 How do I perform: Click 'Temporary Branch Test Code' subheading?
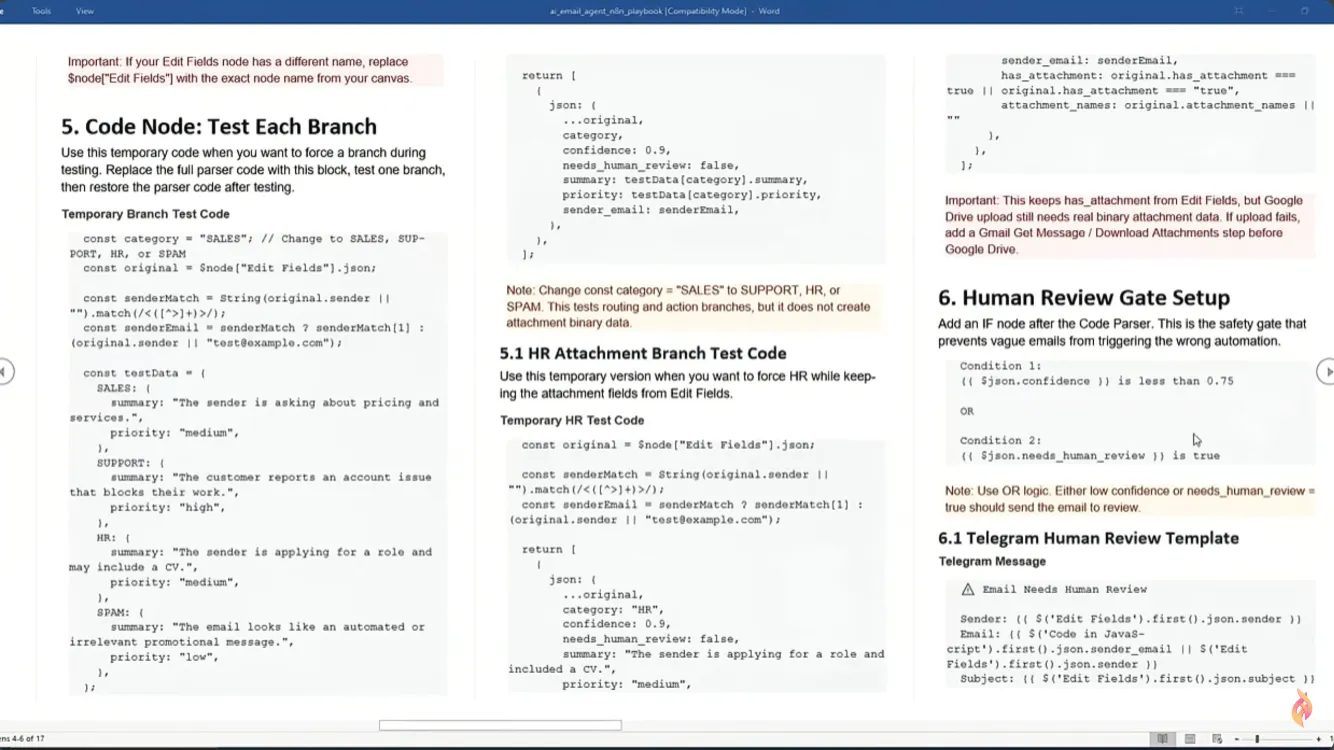click(x=145, y=214)
